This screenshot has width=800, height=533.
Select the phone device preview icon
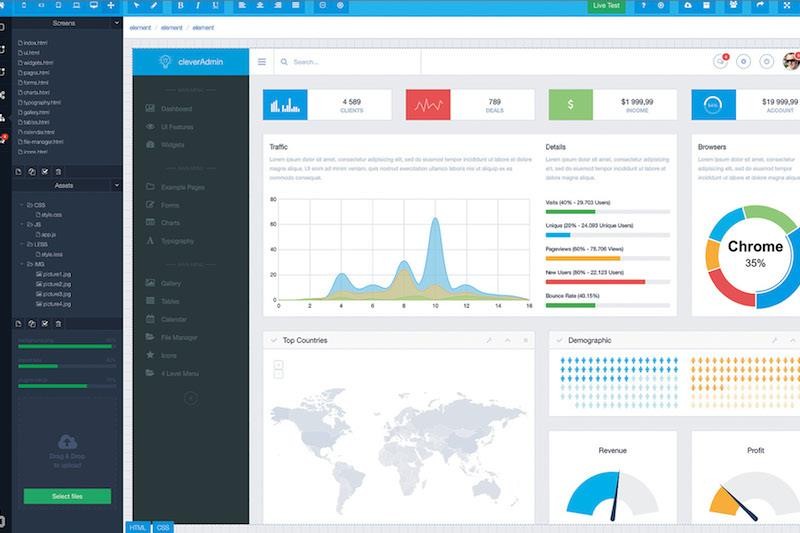23,5
